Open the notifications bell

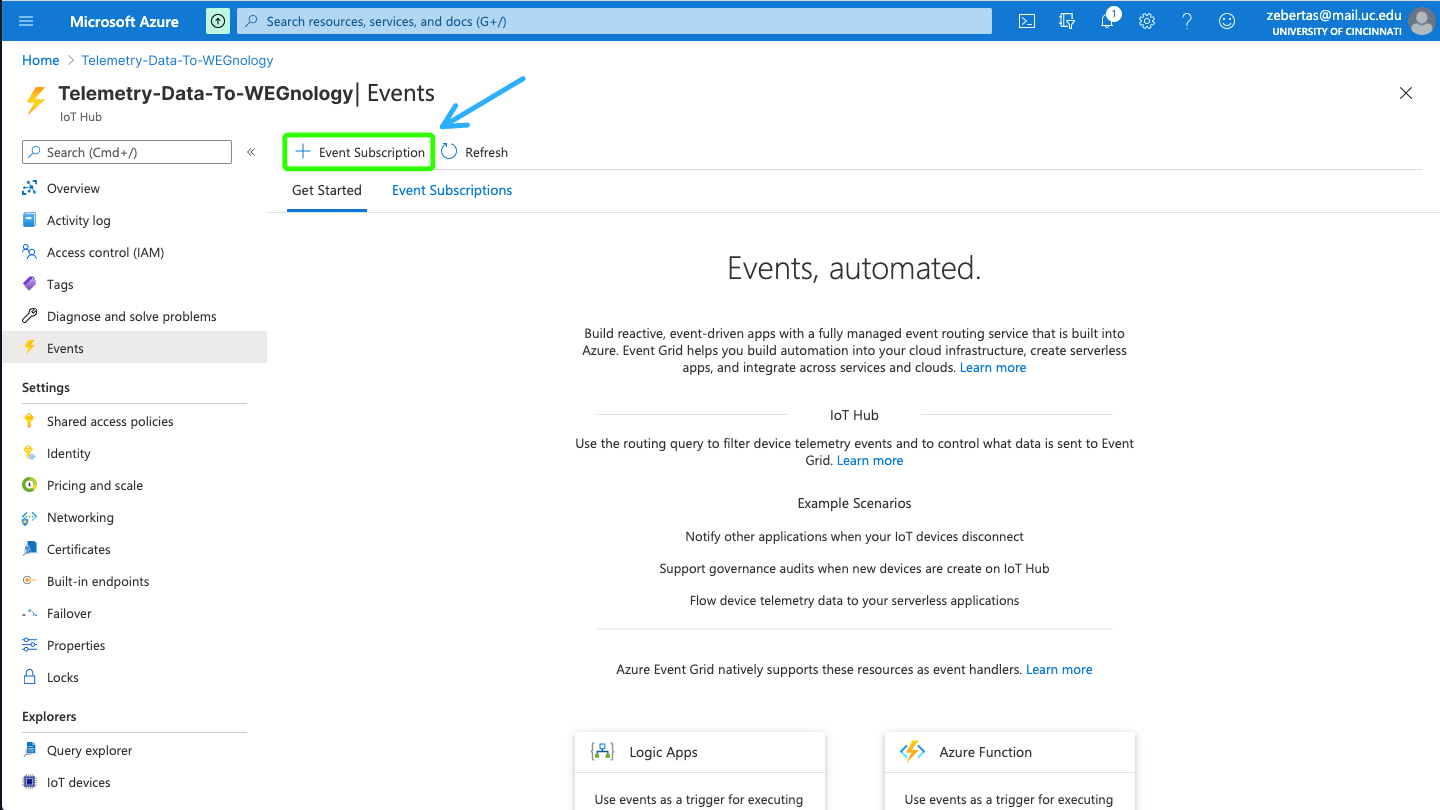pos(1107,20)
